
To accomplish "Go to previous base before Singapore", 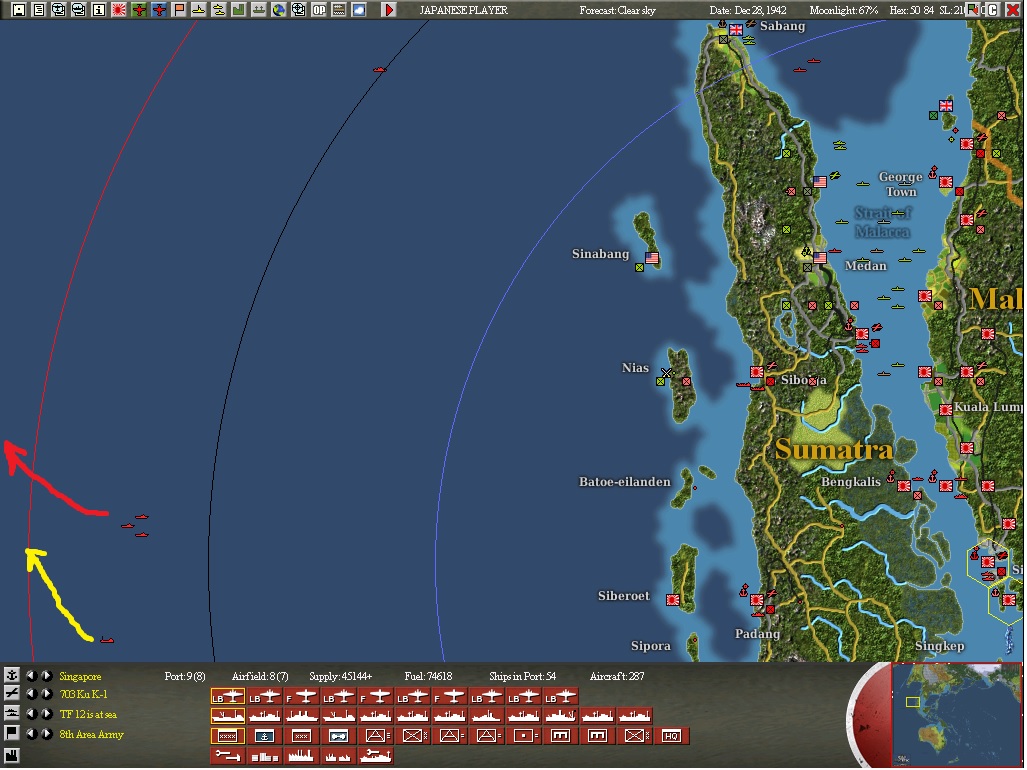I will point(31,676).
